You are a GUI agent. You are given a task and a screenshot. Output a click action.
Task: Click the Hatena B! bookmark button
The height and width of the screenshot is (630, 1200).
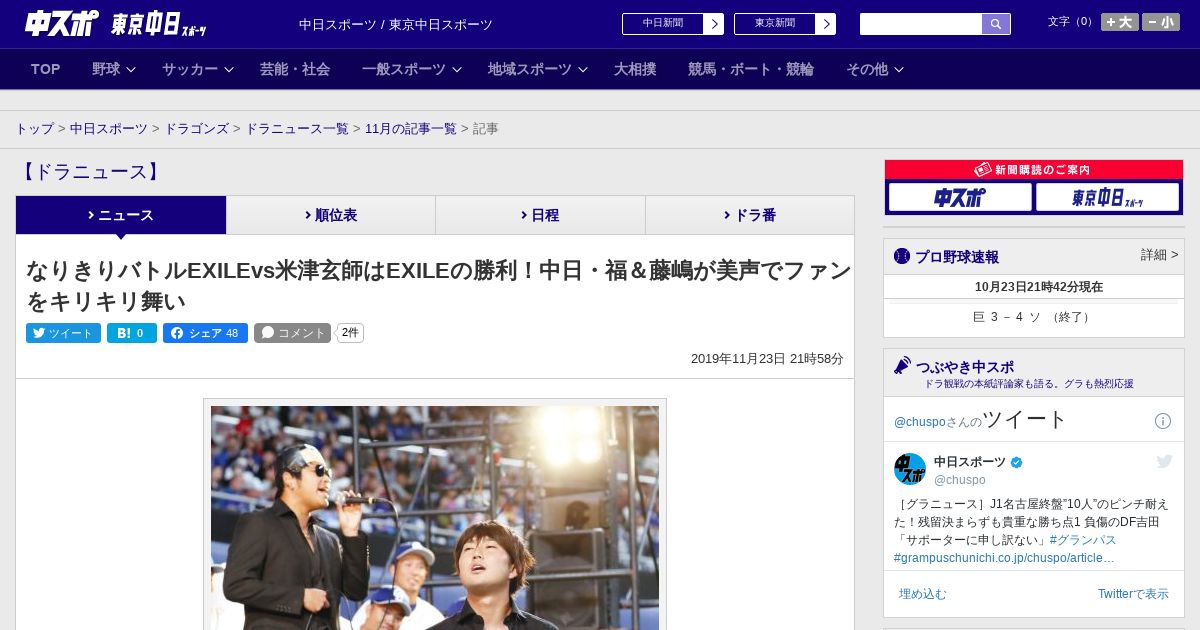tap(132, 333)
